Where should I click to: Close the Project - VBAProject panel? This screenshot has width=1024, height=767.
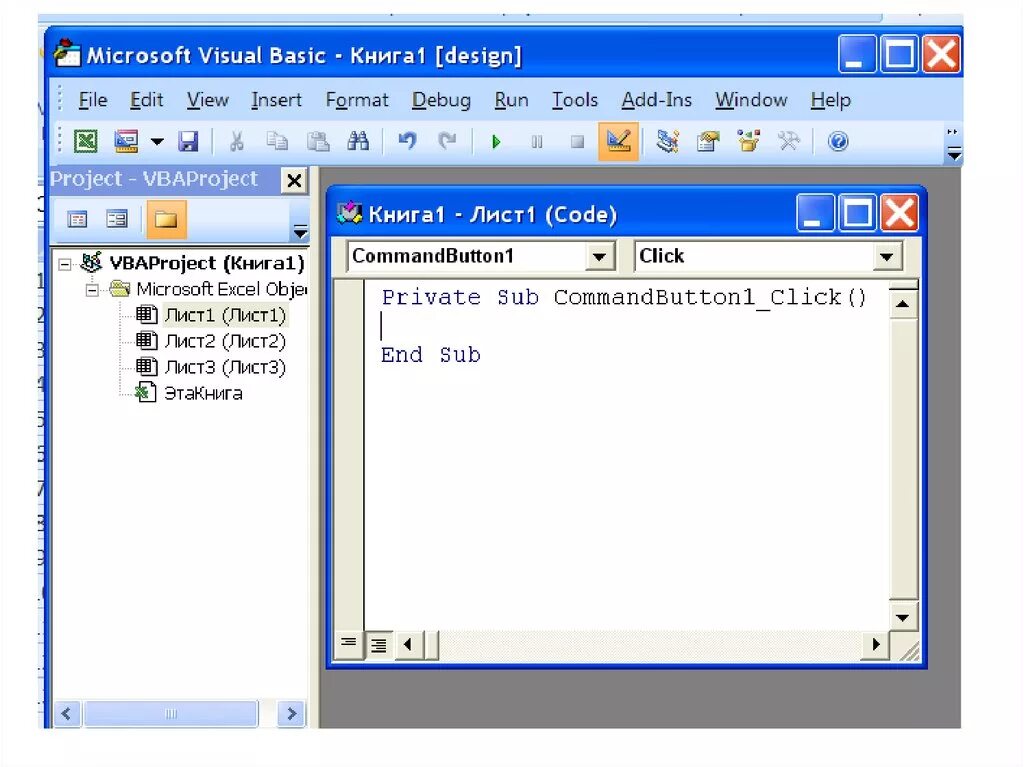tap(295, 180)
